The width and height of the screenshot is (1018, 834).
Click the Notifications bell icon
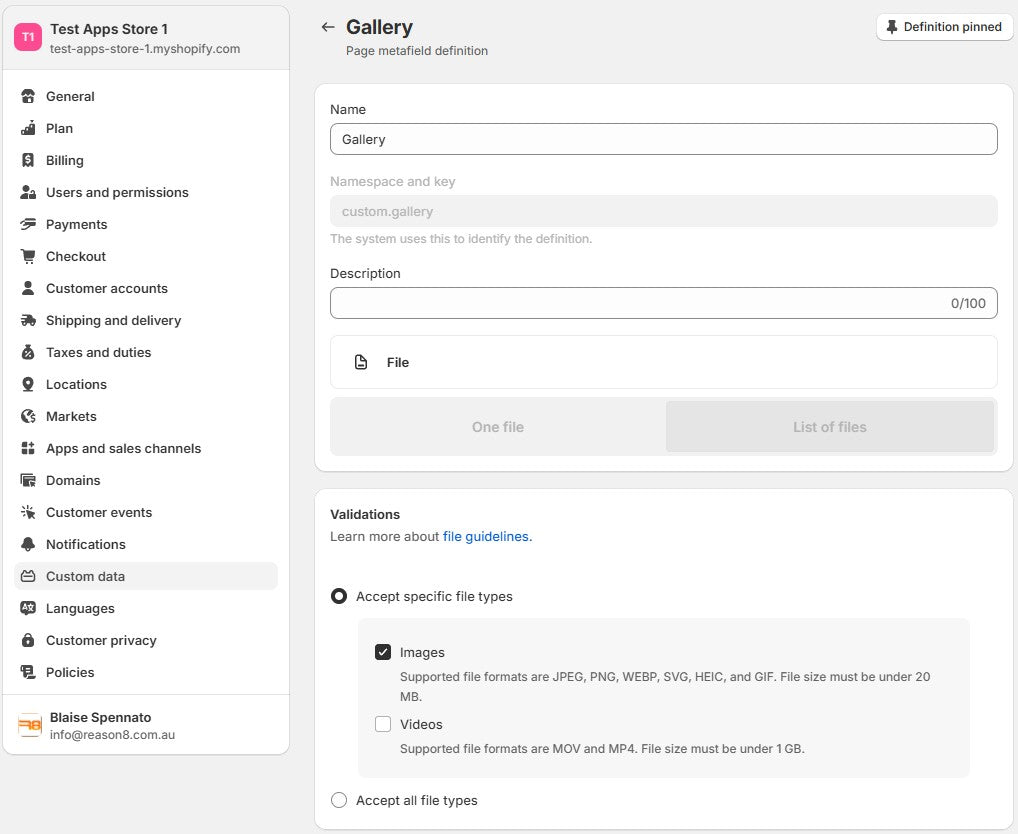click(x=28, y=545)
